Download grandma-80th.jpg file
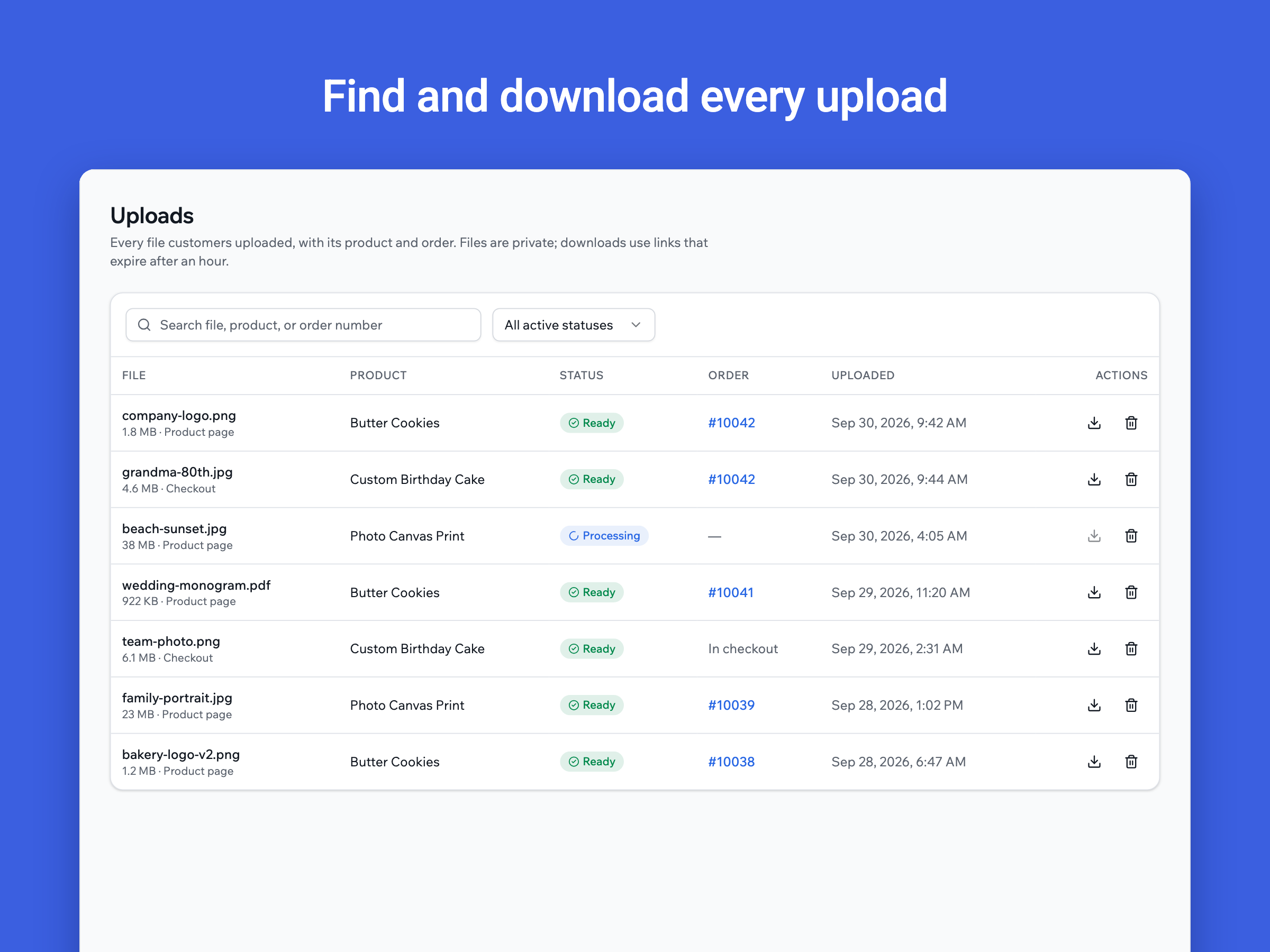 1094,479
